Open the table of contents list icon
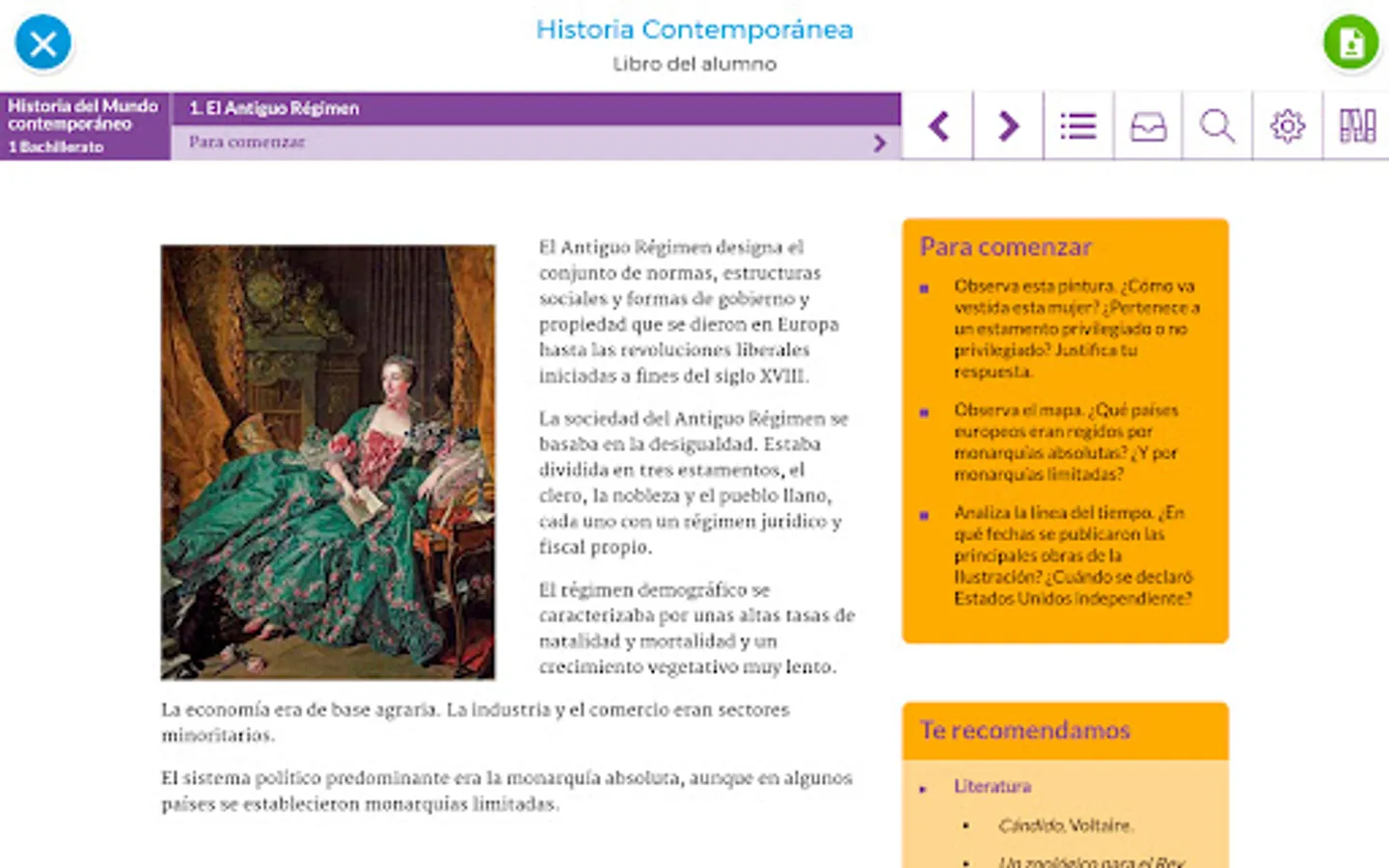The width and height of the screenshot is (1389, 868). [x=1078, y=125]
